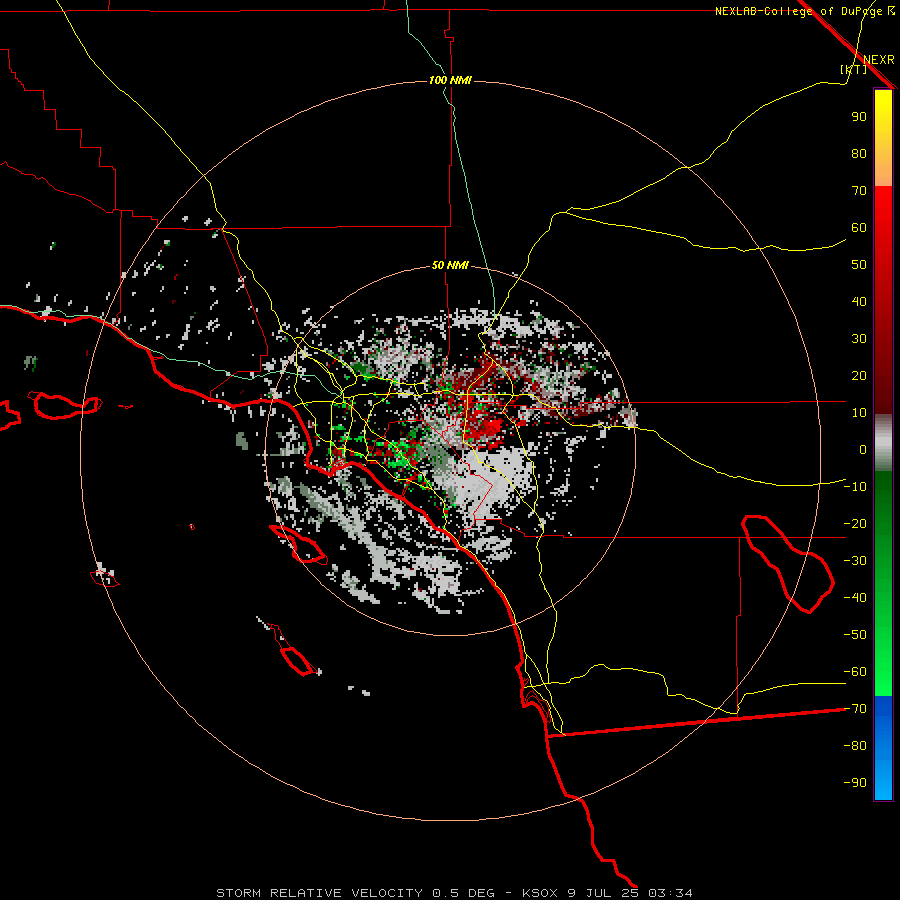Viewport: 900px width, 900px height.
Task: Click the blue segment at the color bar bottom
Action: click(x=883, y=748)
